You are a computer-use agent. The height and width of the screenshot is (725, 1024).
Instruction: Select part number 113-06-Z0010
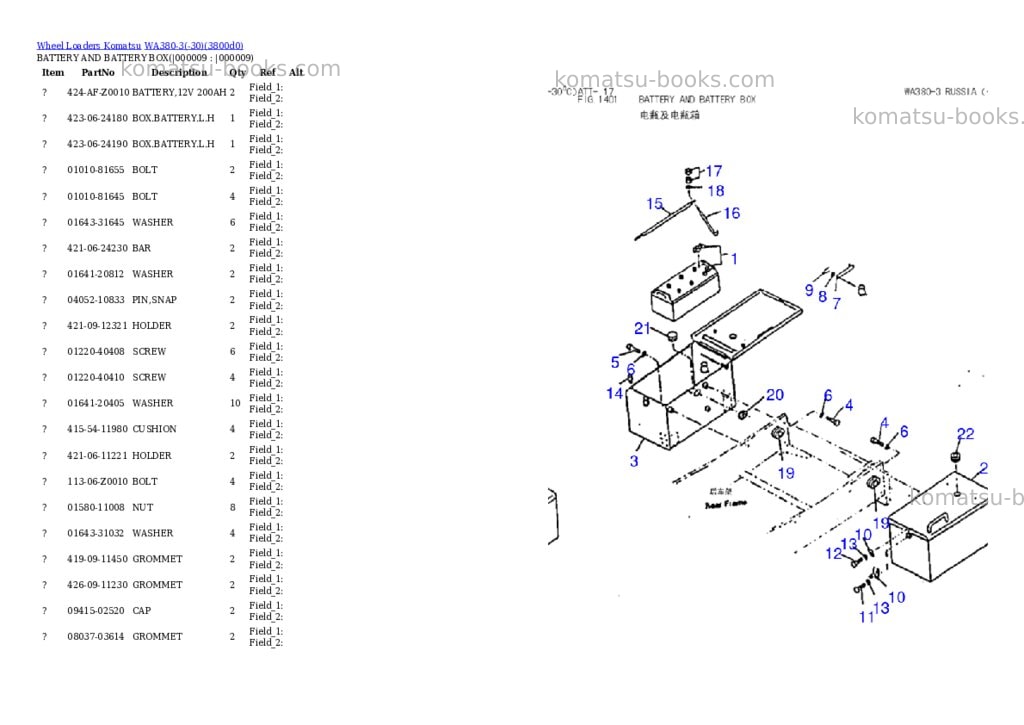coord(97,482)
